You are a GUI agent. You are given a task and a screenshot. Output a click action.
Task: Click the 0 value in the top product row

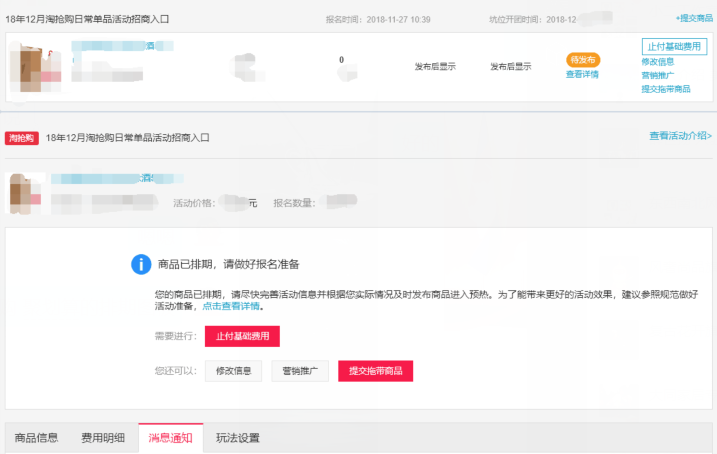(x=342, y=60)
